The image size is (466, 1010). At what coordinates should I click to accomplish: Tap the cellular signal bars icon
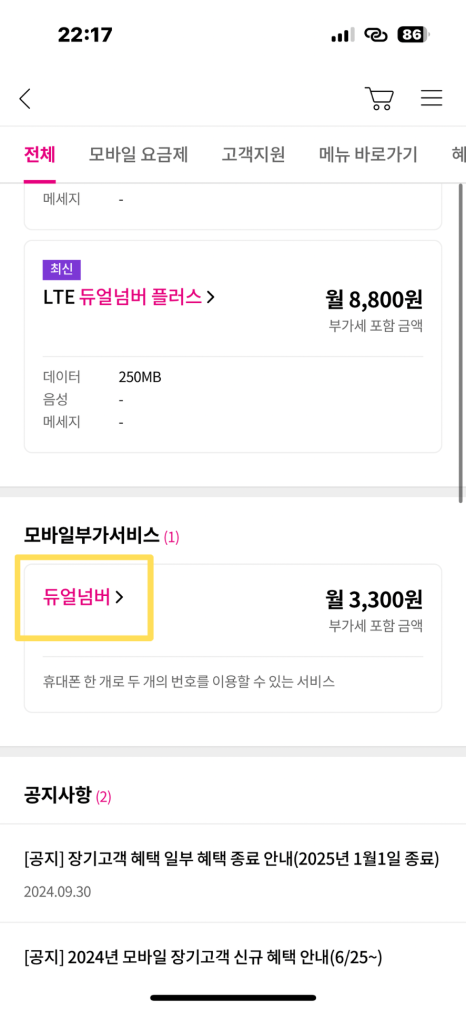coord(343,35)
